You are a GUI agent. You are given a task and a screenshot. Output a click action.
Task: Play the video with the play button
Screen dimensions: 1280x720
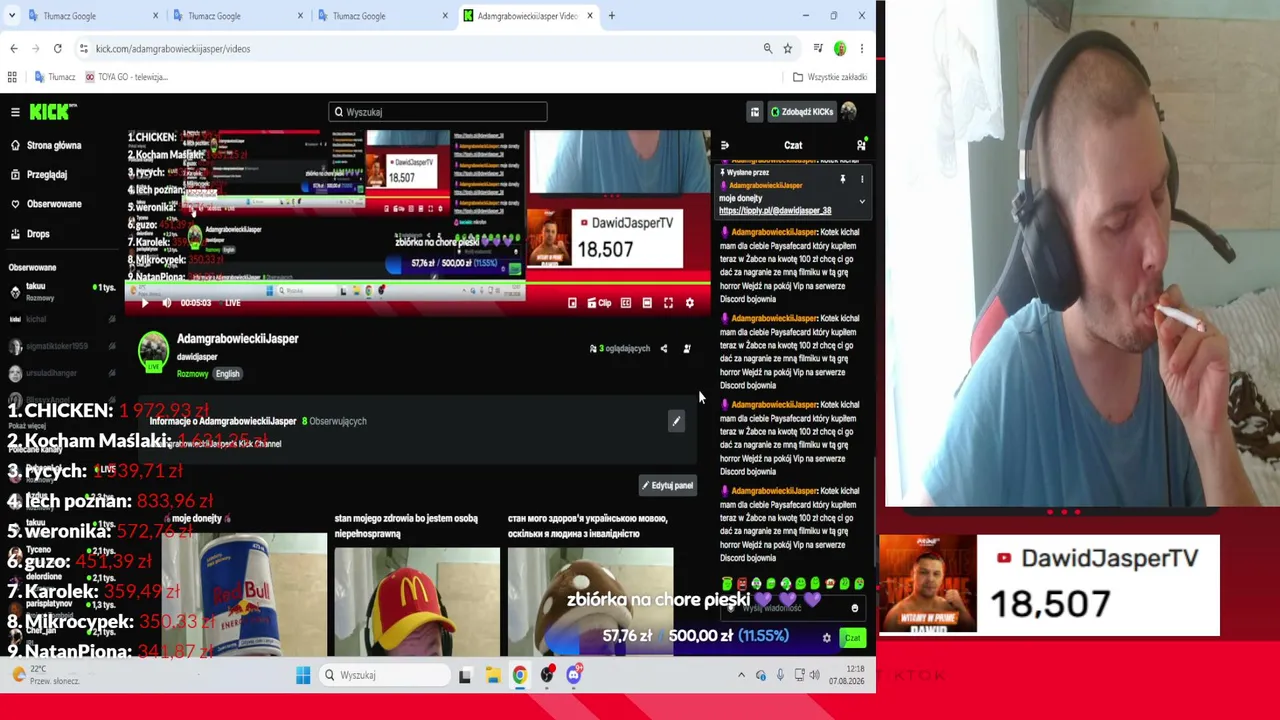click(x=144, y=303)
